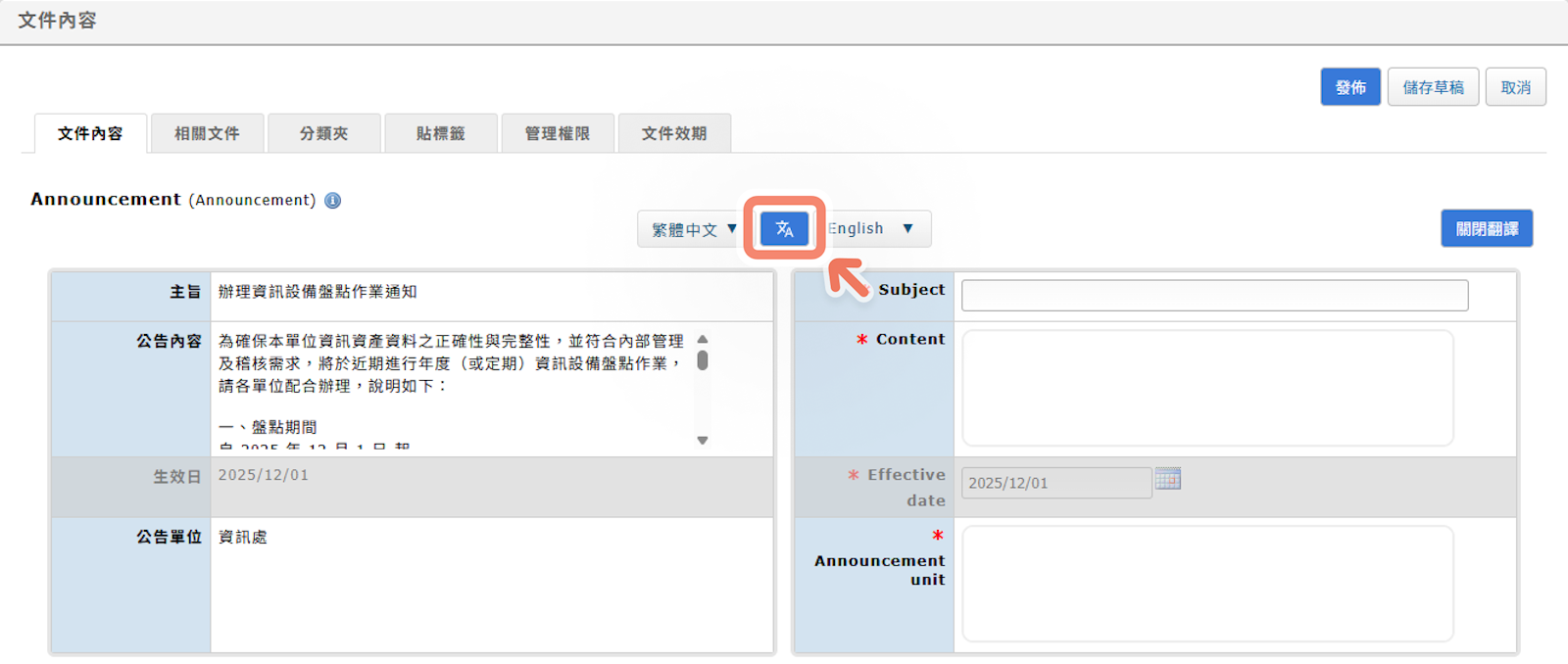Click inside the Content text area
The width and height of the screenshot is (1568, 664).
1207,388
